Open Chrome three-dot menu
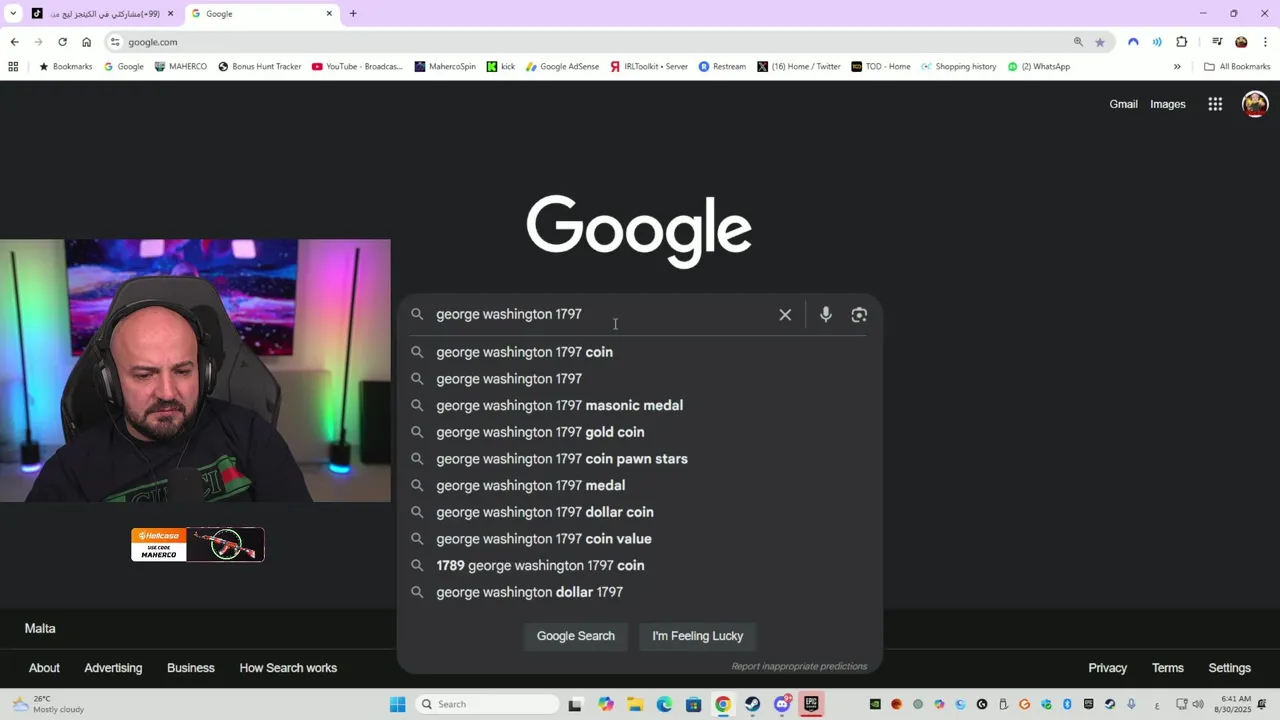The height and width of the screenshot is (720, 1280). (x=1265, y=42)
